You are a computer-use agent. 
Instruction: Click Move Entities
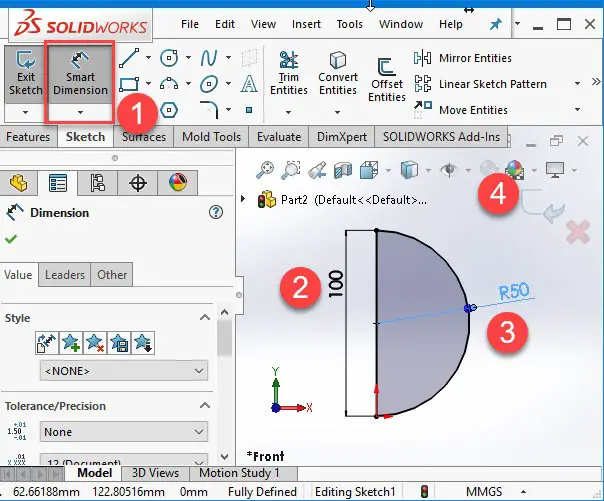point(461,110)
